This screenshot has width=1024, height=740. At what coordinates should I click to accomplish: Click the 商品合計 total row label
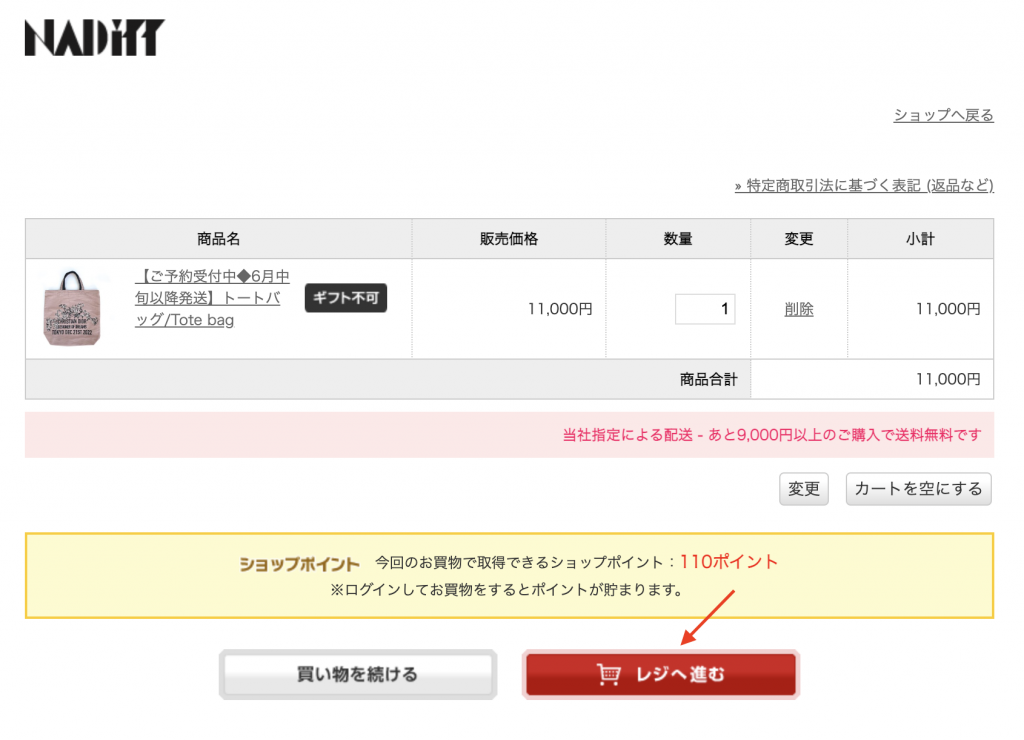708,379
